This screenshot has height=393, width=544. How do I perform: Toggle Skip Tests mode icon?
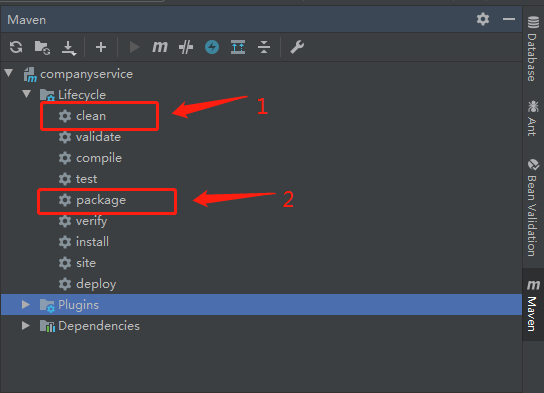pyautogui.click(x=186, y=47)
